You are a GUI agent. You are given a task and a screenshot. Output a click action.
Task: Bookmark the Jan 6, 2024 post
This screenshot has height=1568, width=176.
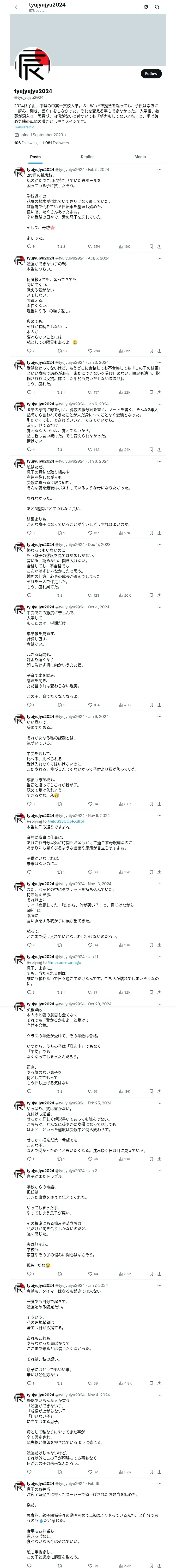click(x=151, y=450)
